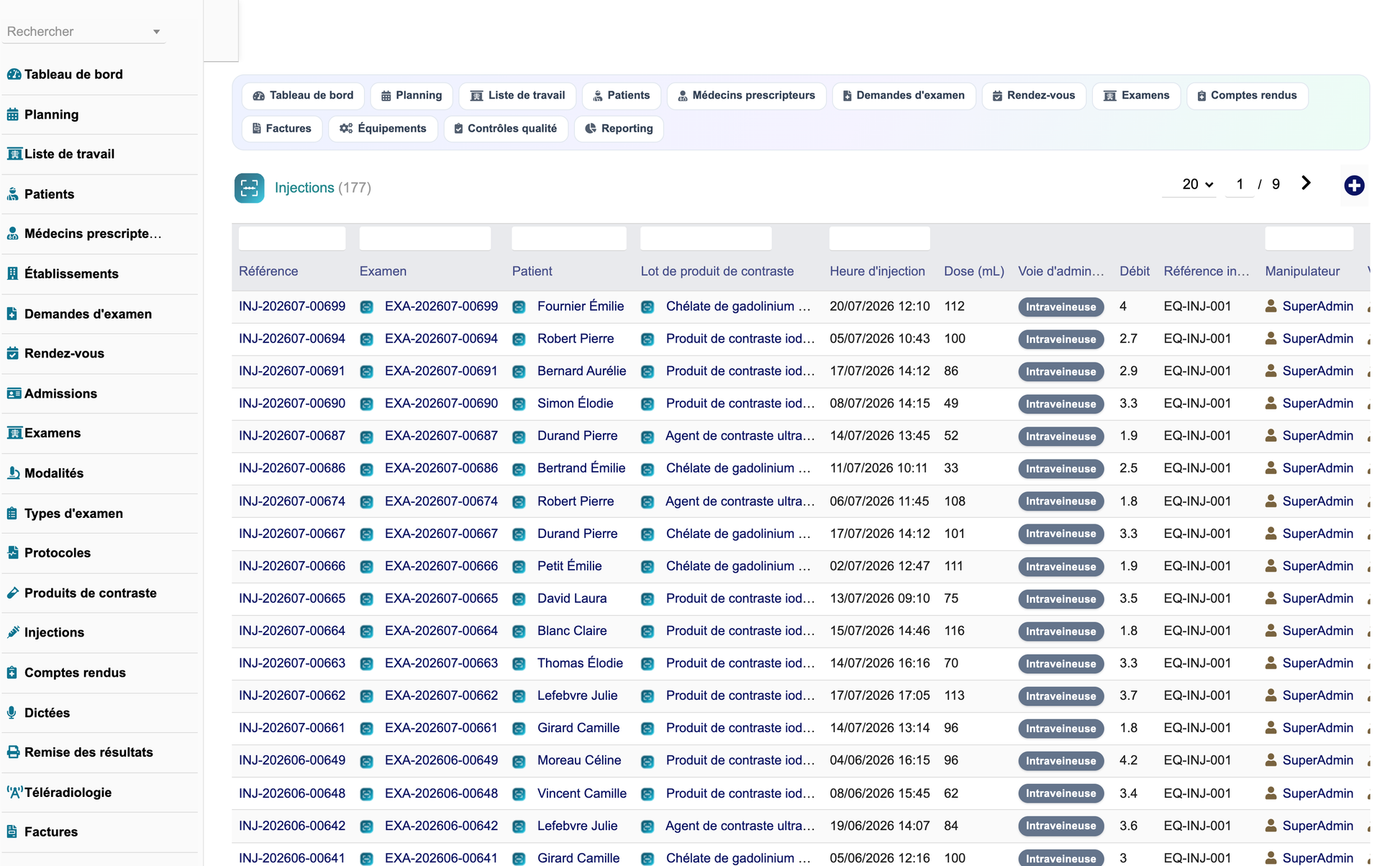Viewport: 1400px width, 866px height.
Task: Open the Injections title link
Action: [x=304, y=188]
